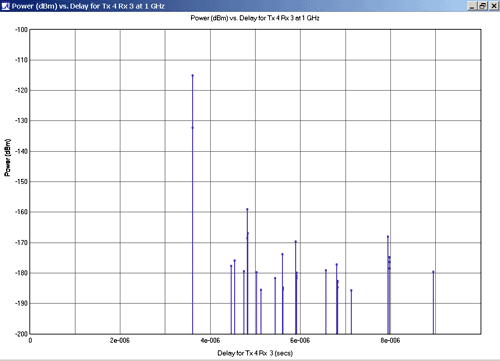500x361 pixels.
Task: Click the 4e-006 x-axis tick label
Action: 210,340
